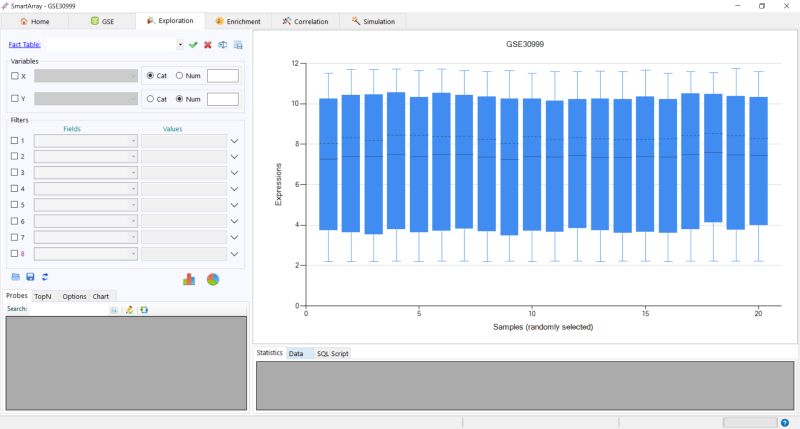Expand filter 8 values chevron
This screenshot has height=429, width=800.
234,254
